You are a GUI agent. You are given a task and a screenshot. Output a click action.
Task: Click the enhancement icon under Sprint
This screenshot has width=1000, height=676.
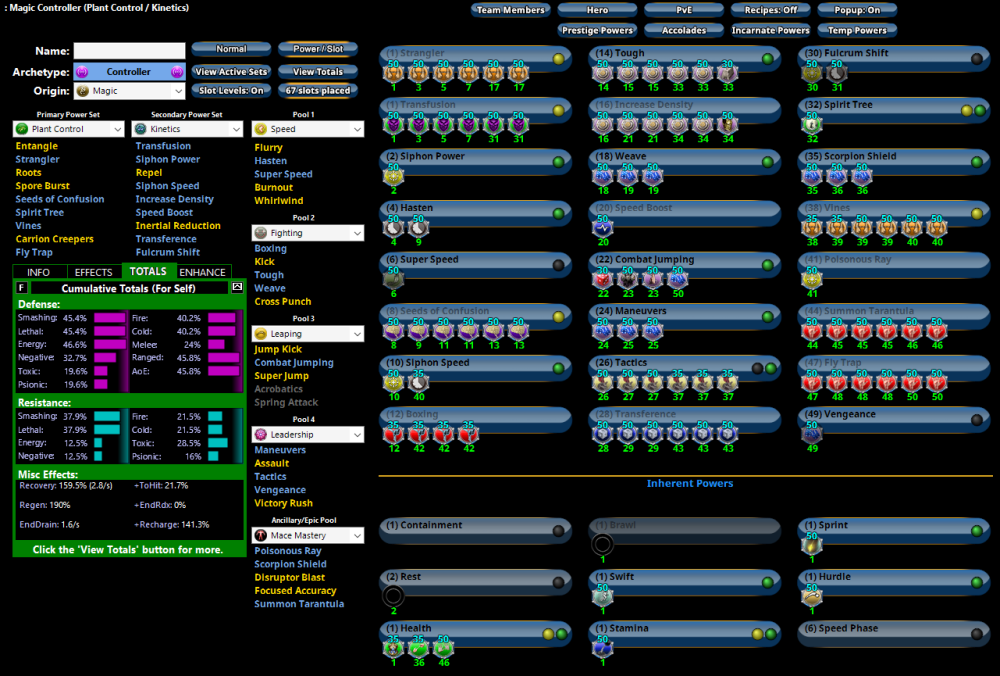(811, 545)
